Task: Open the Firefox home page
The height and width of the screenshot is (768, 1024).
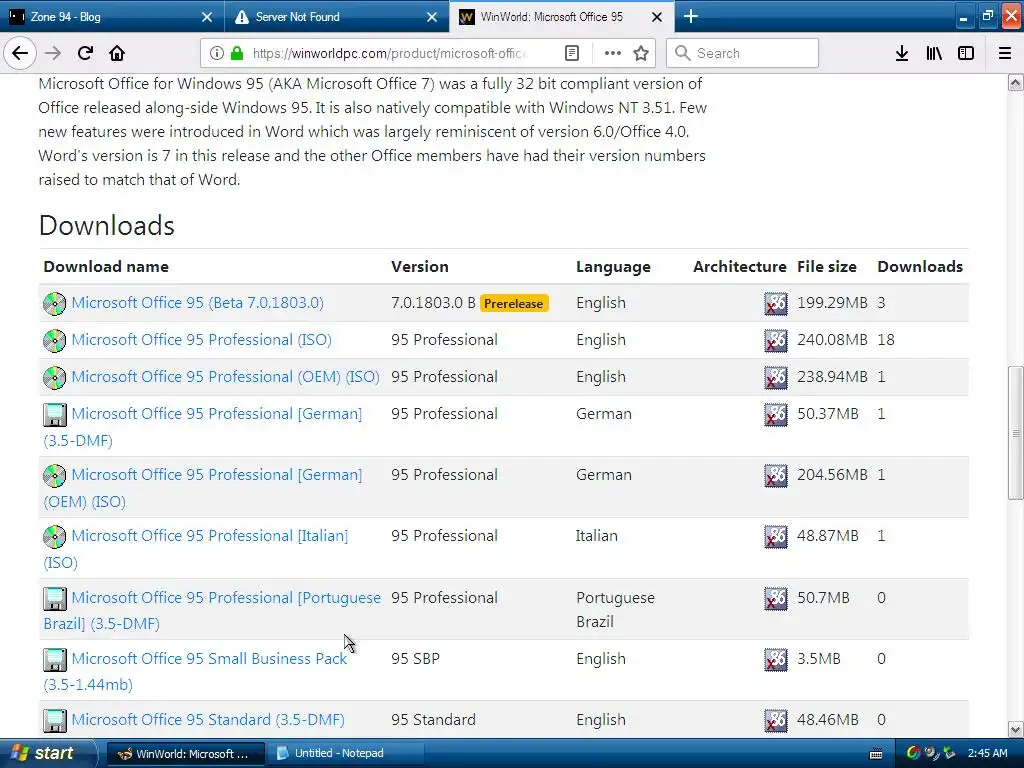Action: click(x=117, y=53)
